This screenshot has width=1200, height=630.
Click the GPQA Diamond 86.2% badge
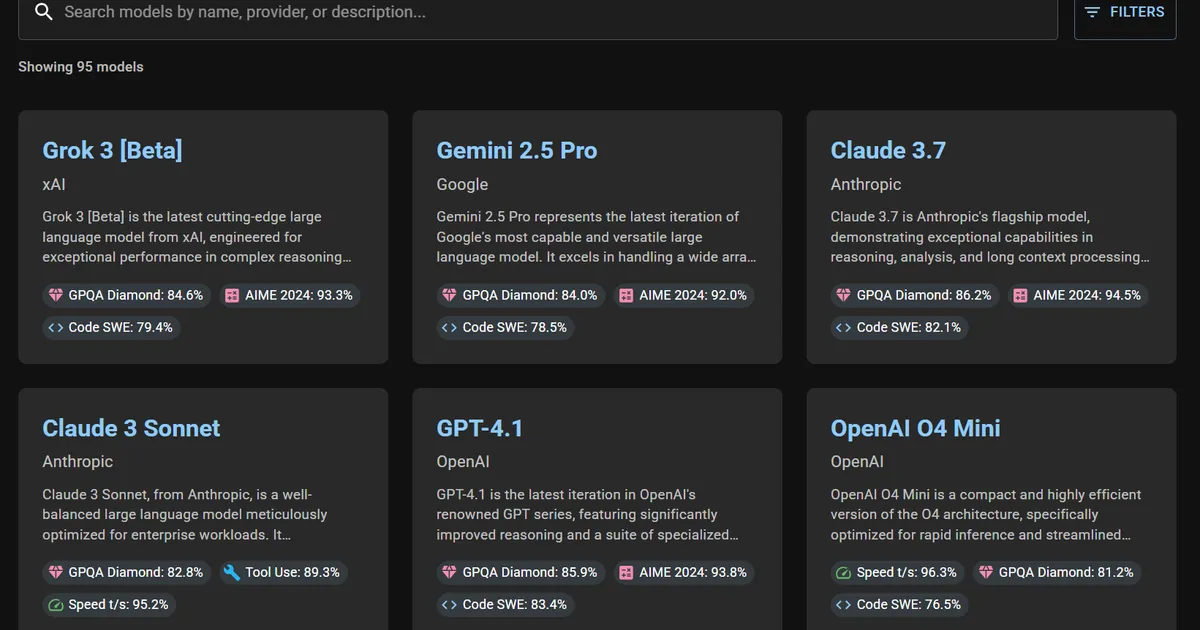(x=914, y=296)
